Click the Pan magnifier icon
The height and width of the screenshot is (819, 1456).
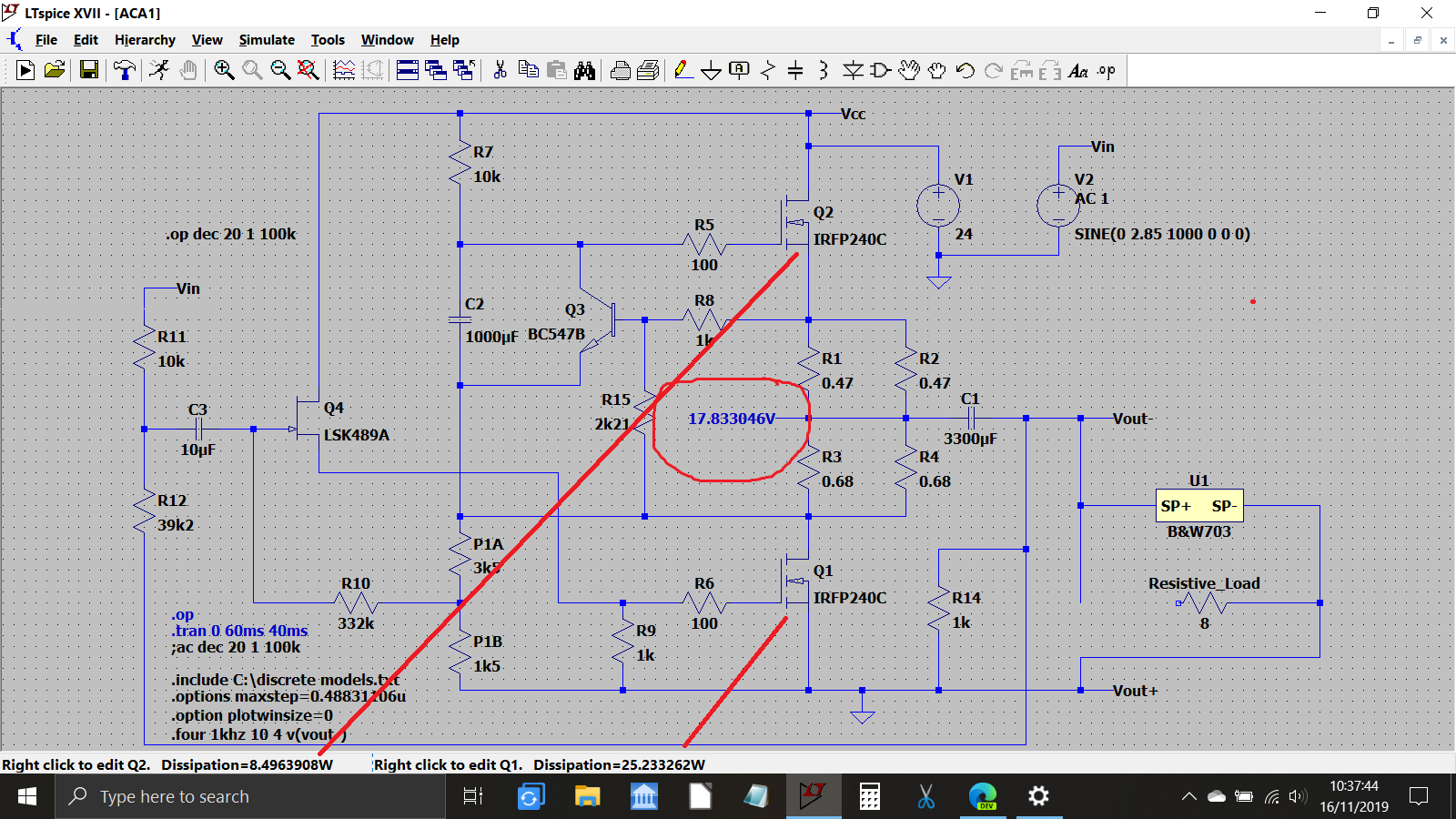pyautogui.click(x=252, y=70)
